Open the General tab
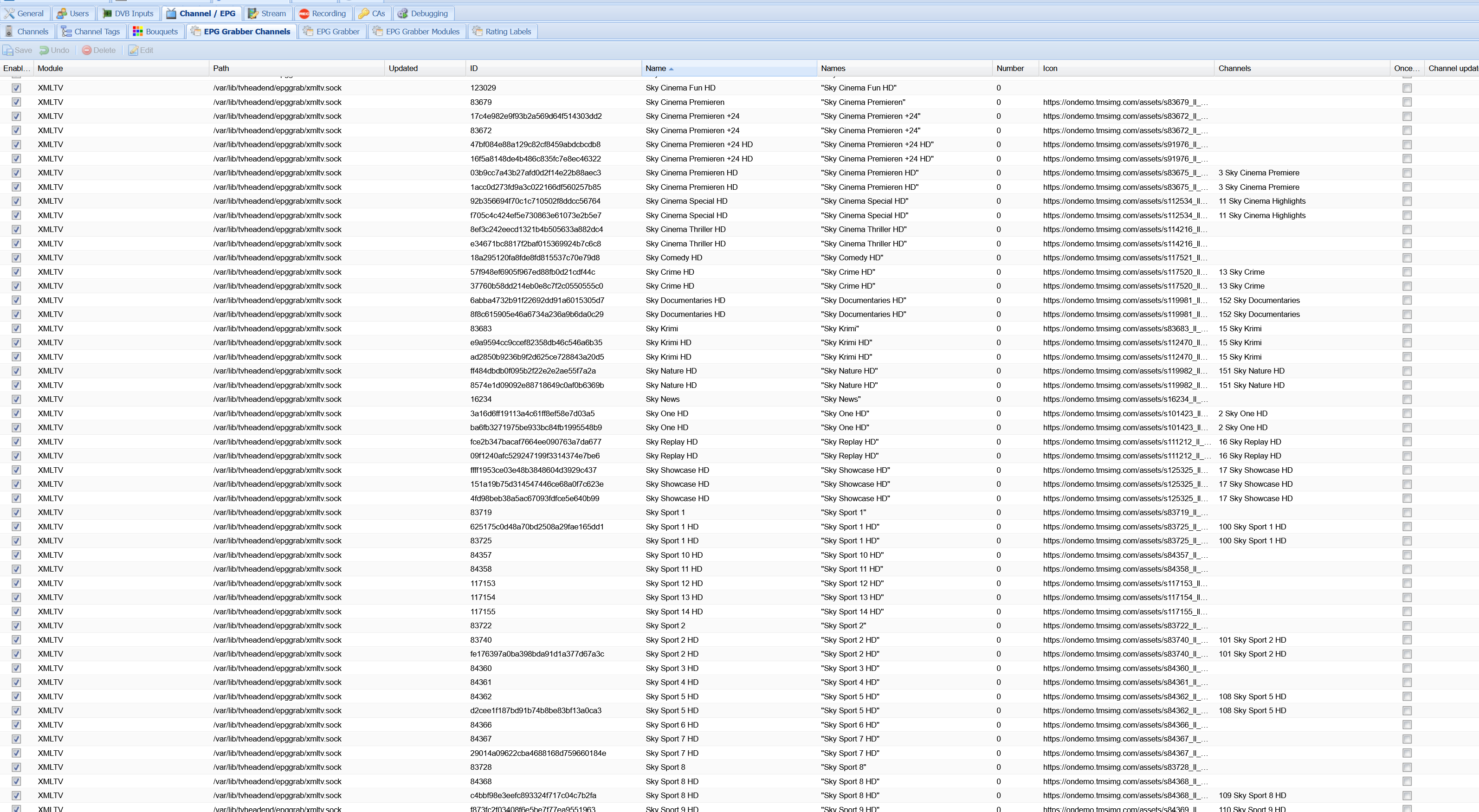1479x812 pixels. [x=24, y=13]
